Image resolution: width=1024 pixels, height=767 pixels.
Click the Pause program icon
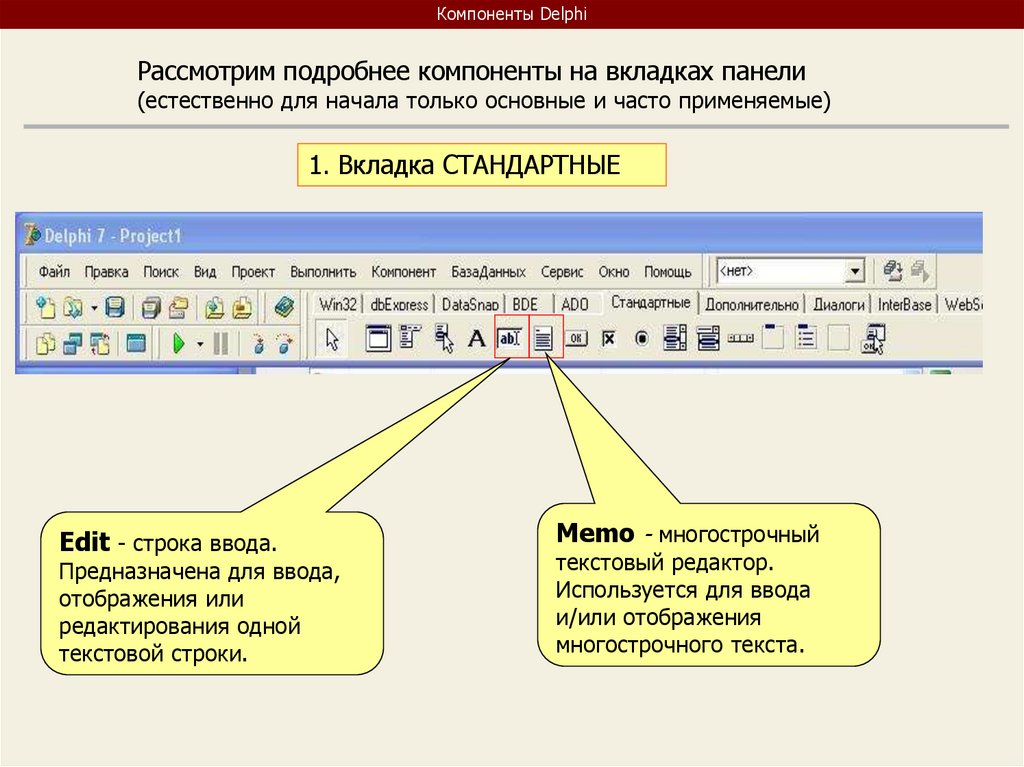coord(221,343)
